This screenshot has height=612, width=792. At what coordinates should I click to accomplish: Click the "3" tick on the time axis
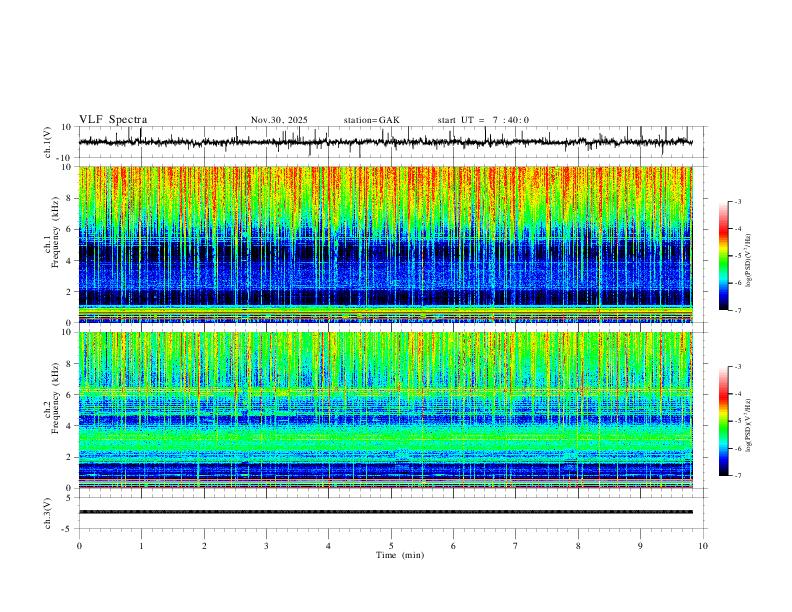(x=266, y=546)
